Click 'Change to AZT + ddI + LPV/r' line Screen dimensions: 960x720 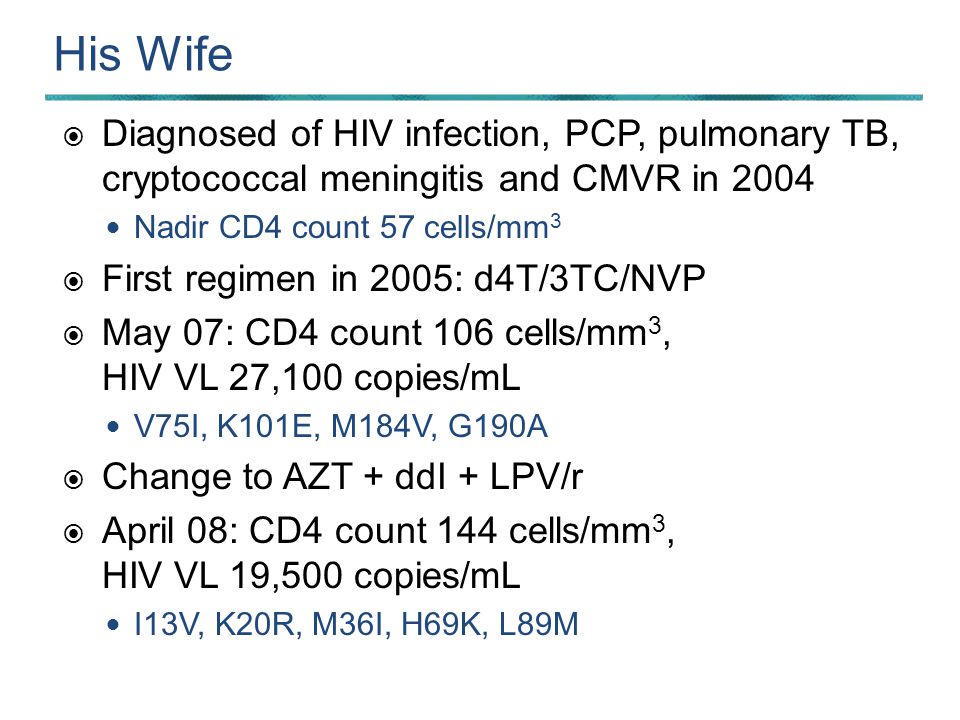click(x=342, y=477)
